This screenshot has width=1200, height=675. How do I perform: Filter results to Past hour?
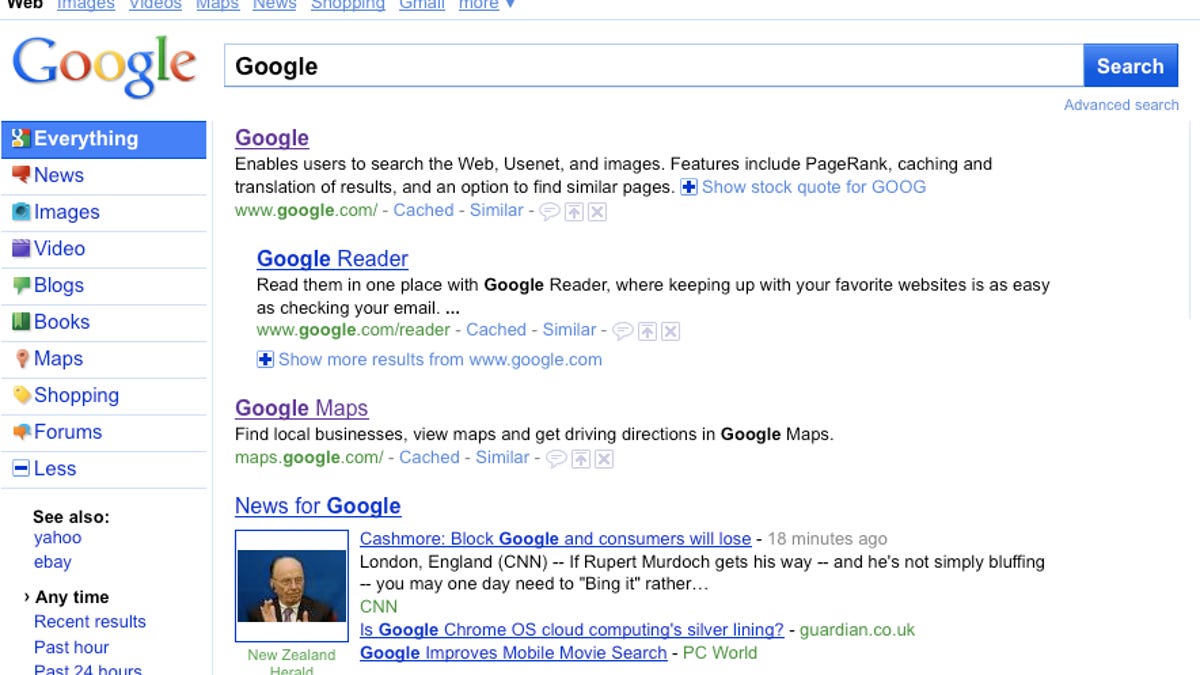[x=71, y=647]
